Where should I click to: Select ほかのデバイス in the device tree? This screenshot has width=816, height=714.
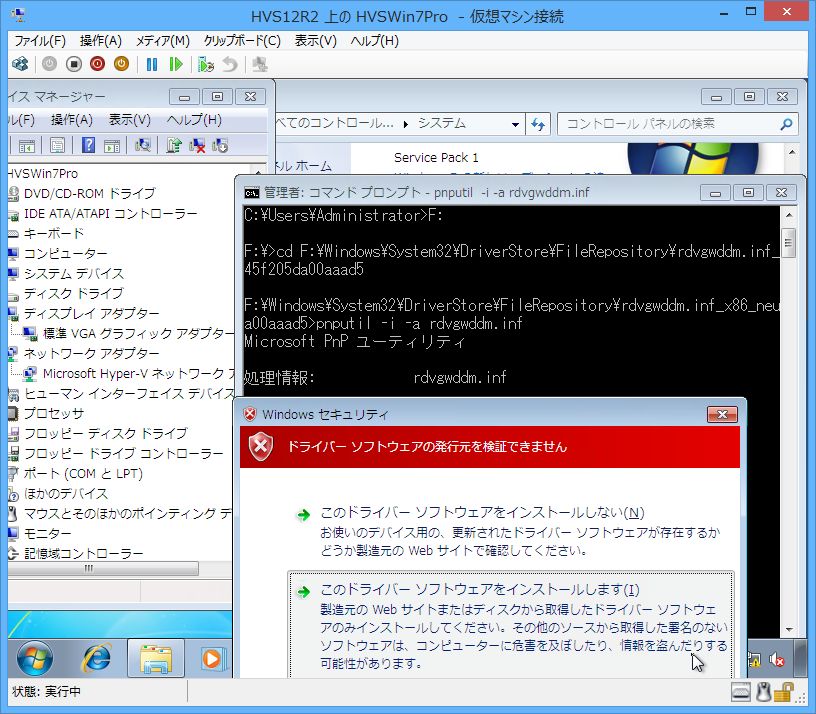[x=66, y=493]
